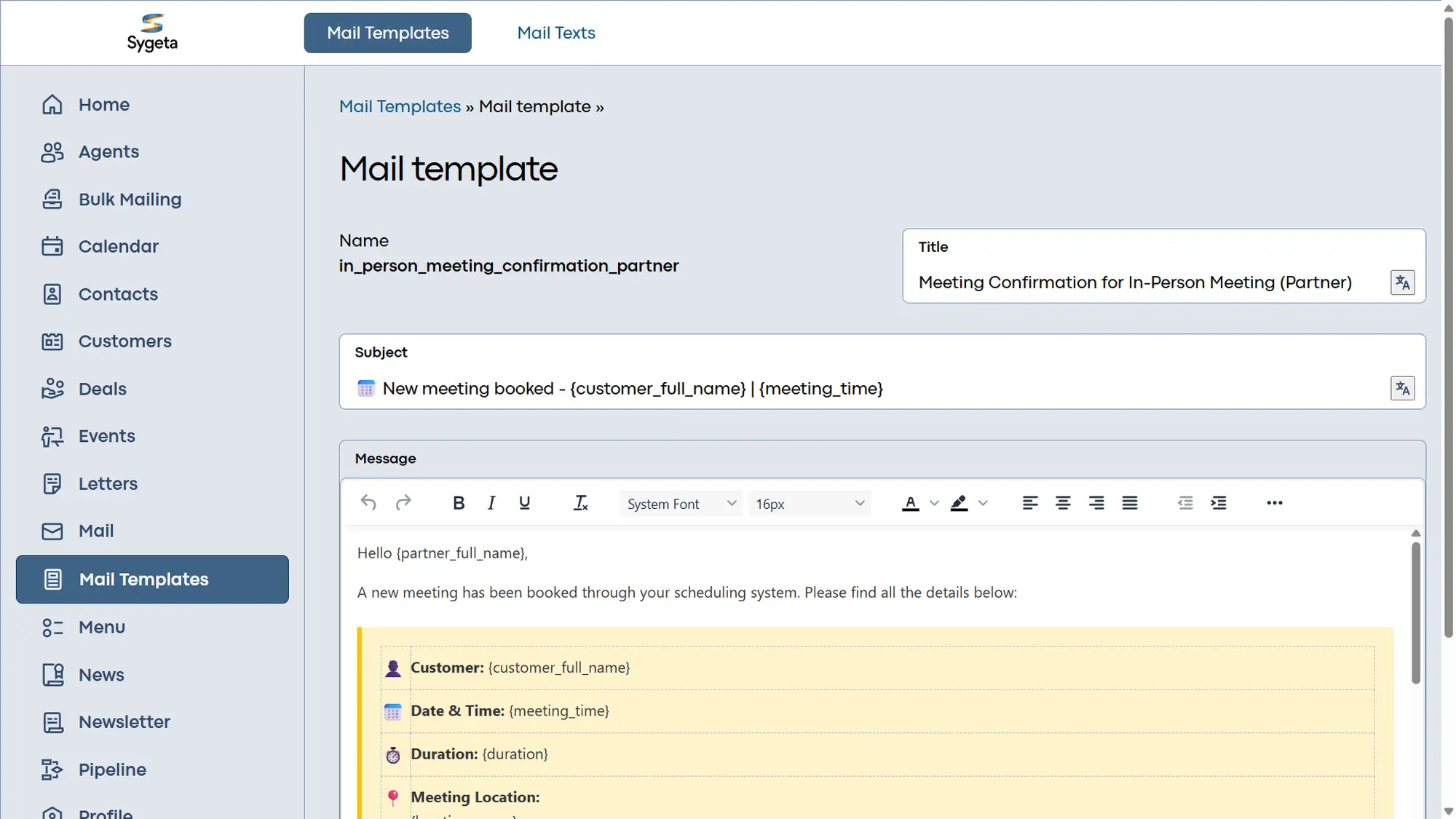Select Newsletter in the sidebar
Image resolution: width=1456 pixels, height=819 pixels.
[124, 721]
